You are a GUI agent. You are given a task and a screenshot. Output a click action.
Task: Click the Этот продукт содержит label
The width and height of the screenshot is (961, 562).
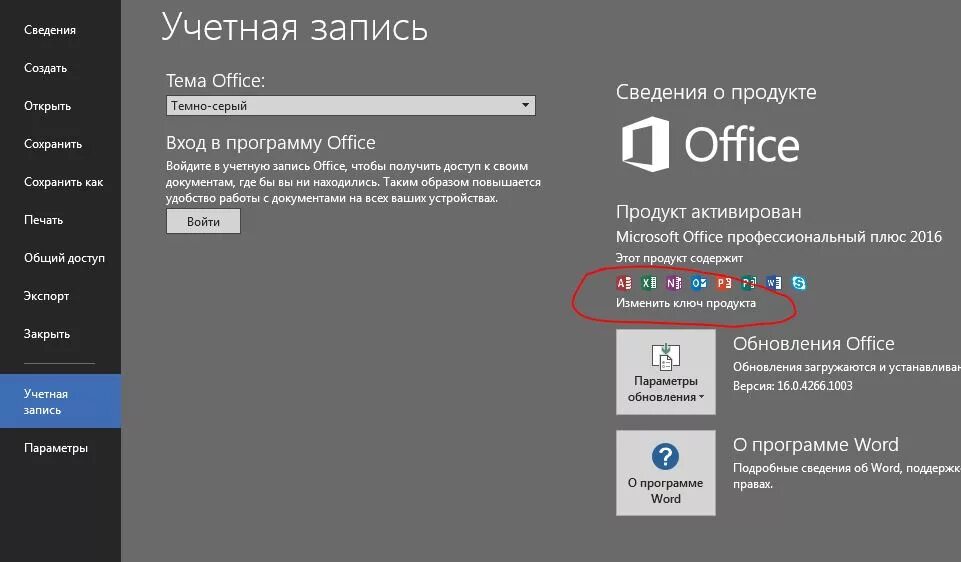[x=679, y=258]
